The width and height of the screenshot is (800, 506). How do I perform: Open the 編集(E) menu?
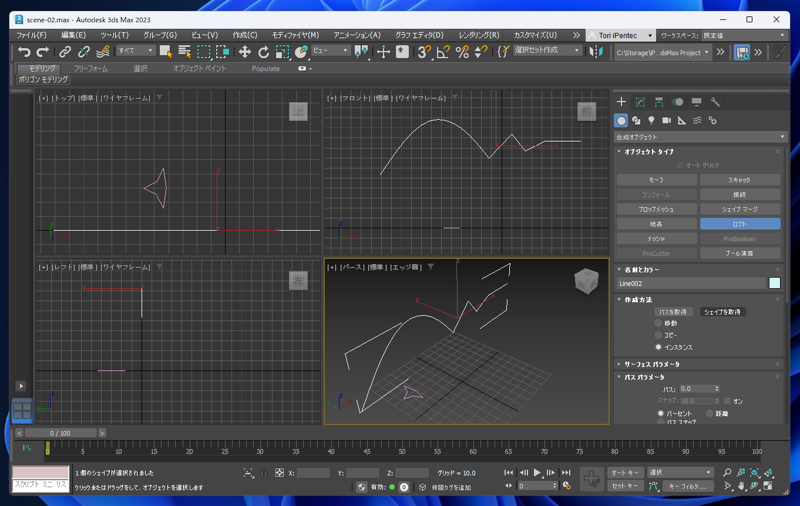73,35
